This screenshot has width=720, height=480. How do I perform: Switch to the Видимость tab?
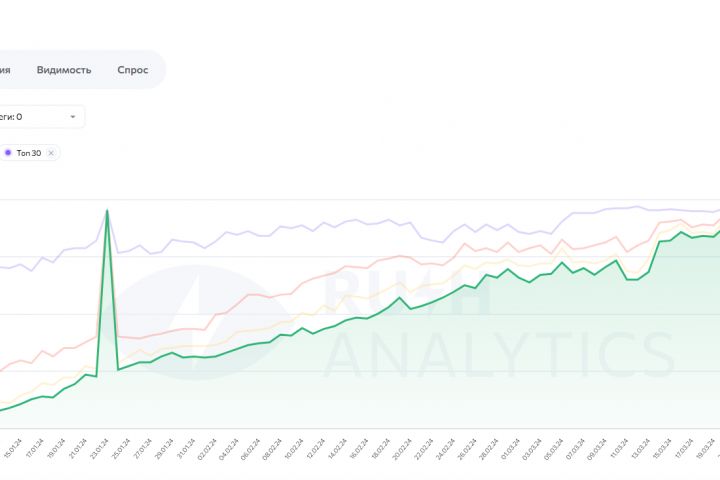click(64, 70)
